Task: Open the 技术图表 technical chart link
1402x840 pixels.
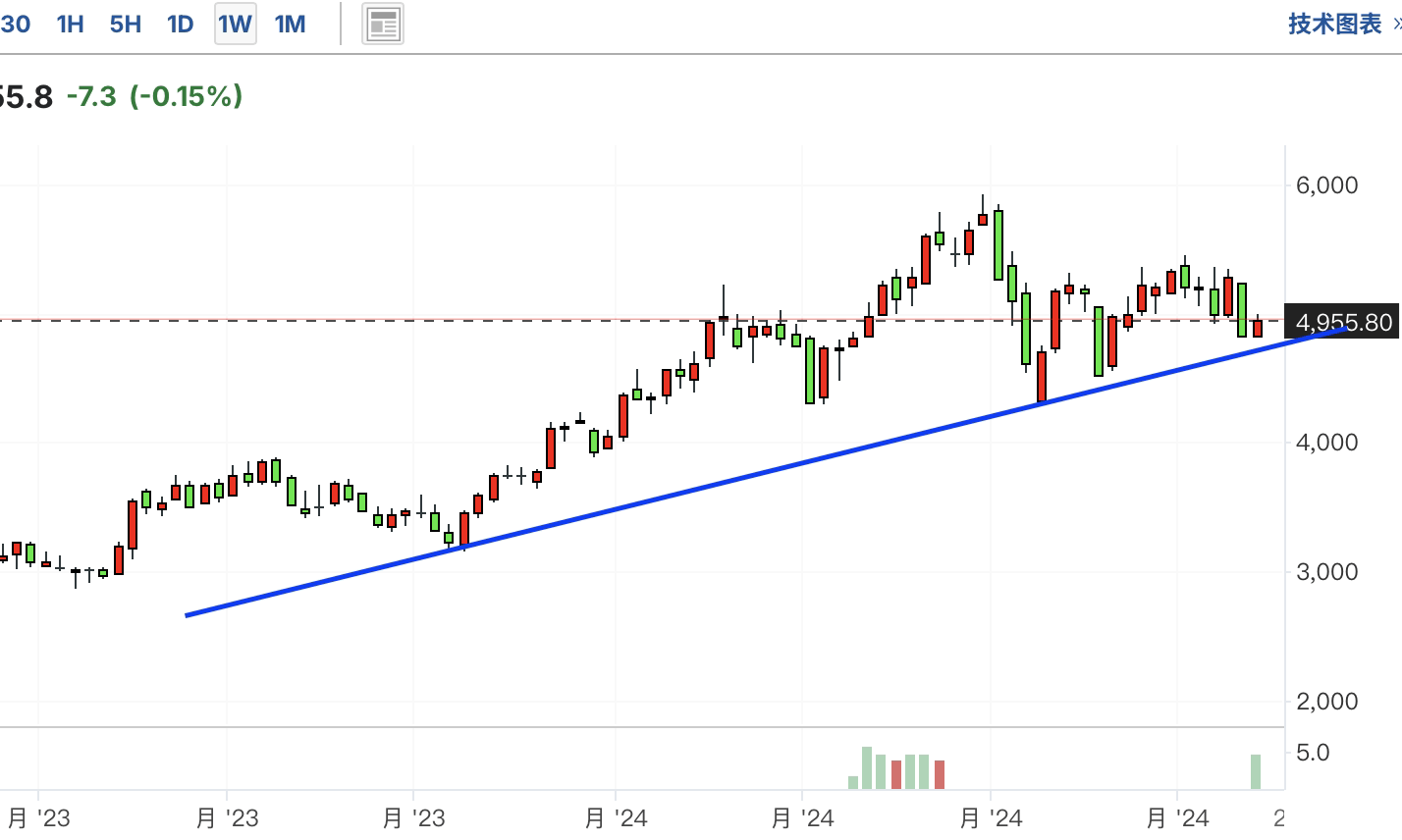Action: 1335,24
